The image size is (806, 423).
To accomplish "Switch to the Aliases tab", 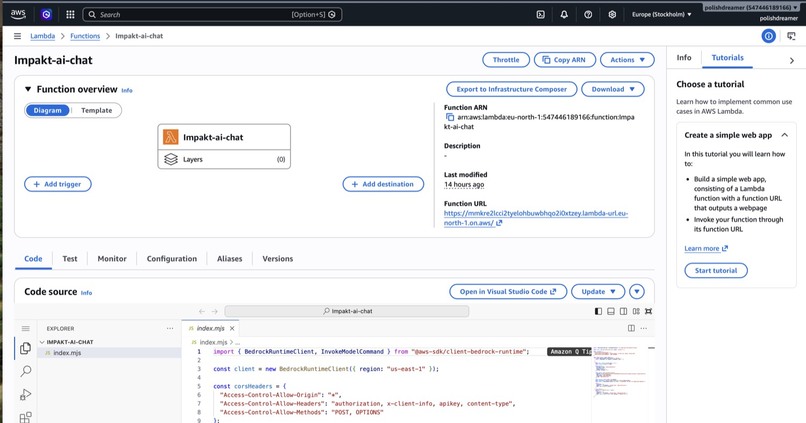I will [229, 259].
